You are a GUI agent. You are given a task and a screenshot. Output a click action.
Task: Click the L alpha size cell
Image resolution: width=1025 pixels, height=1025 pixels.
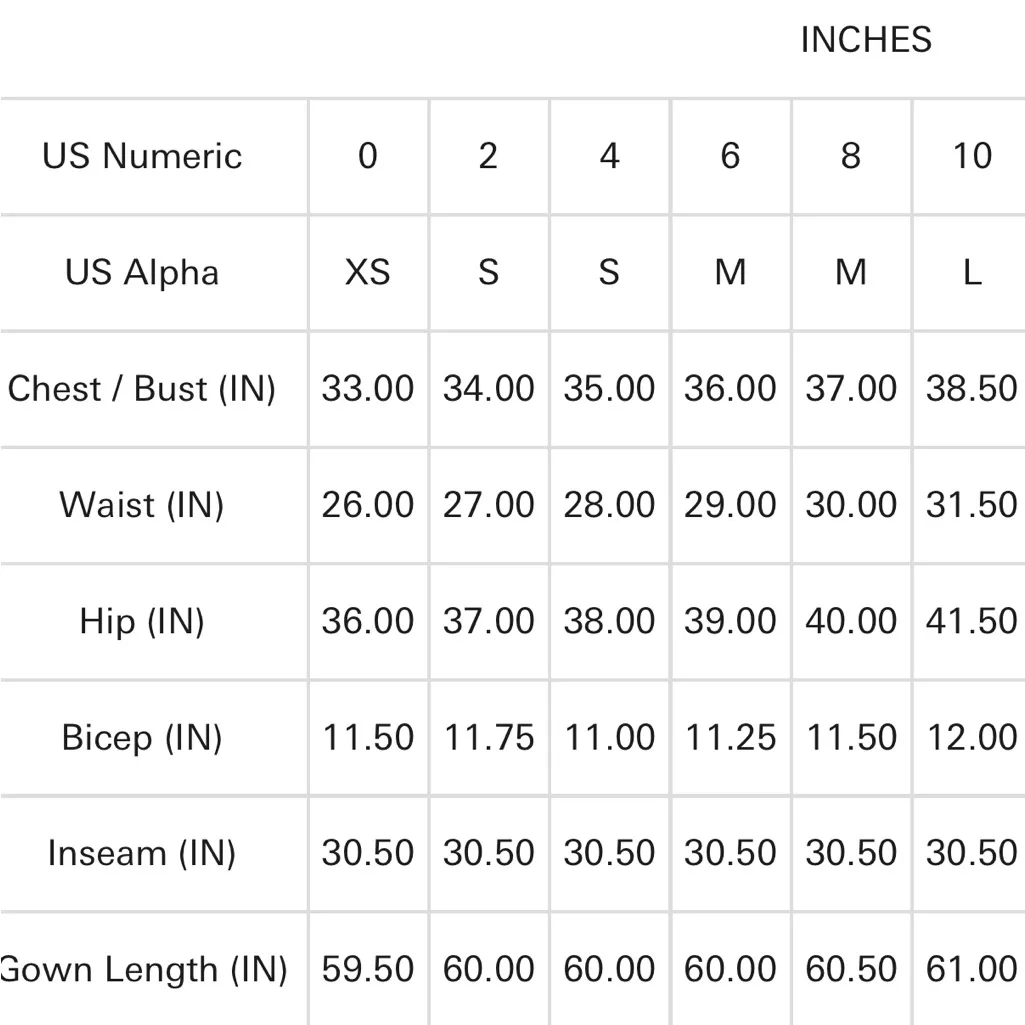pyautogui.click(x=972, y=272)
